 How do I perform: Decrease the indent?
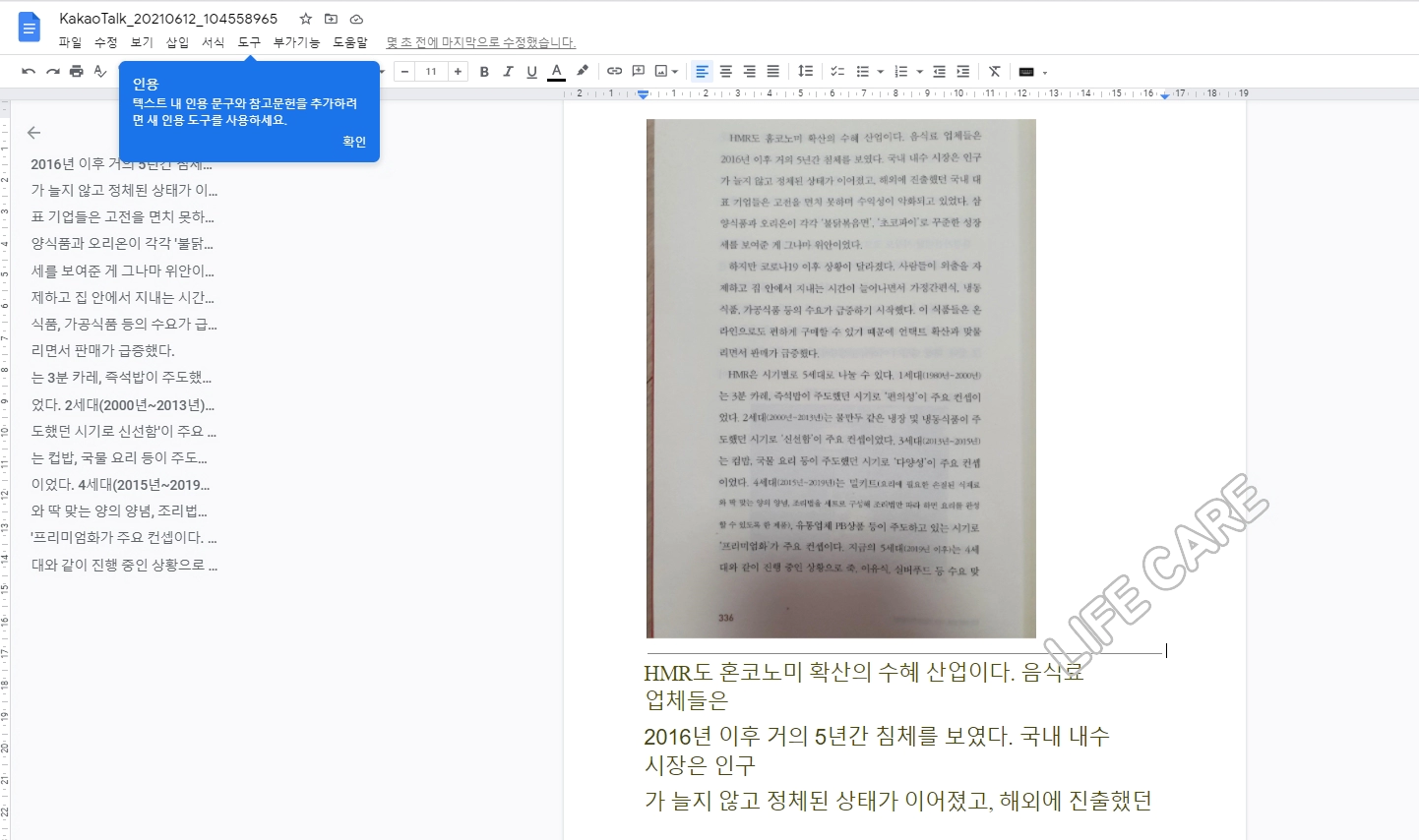939,71
